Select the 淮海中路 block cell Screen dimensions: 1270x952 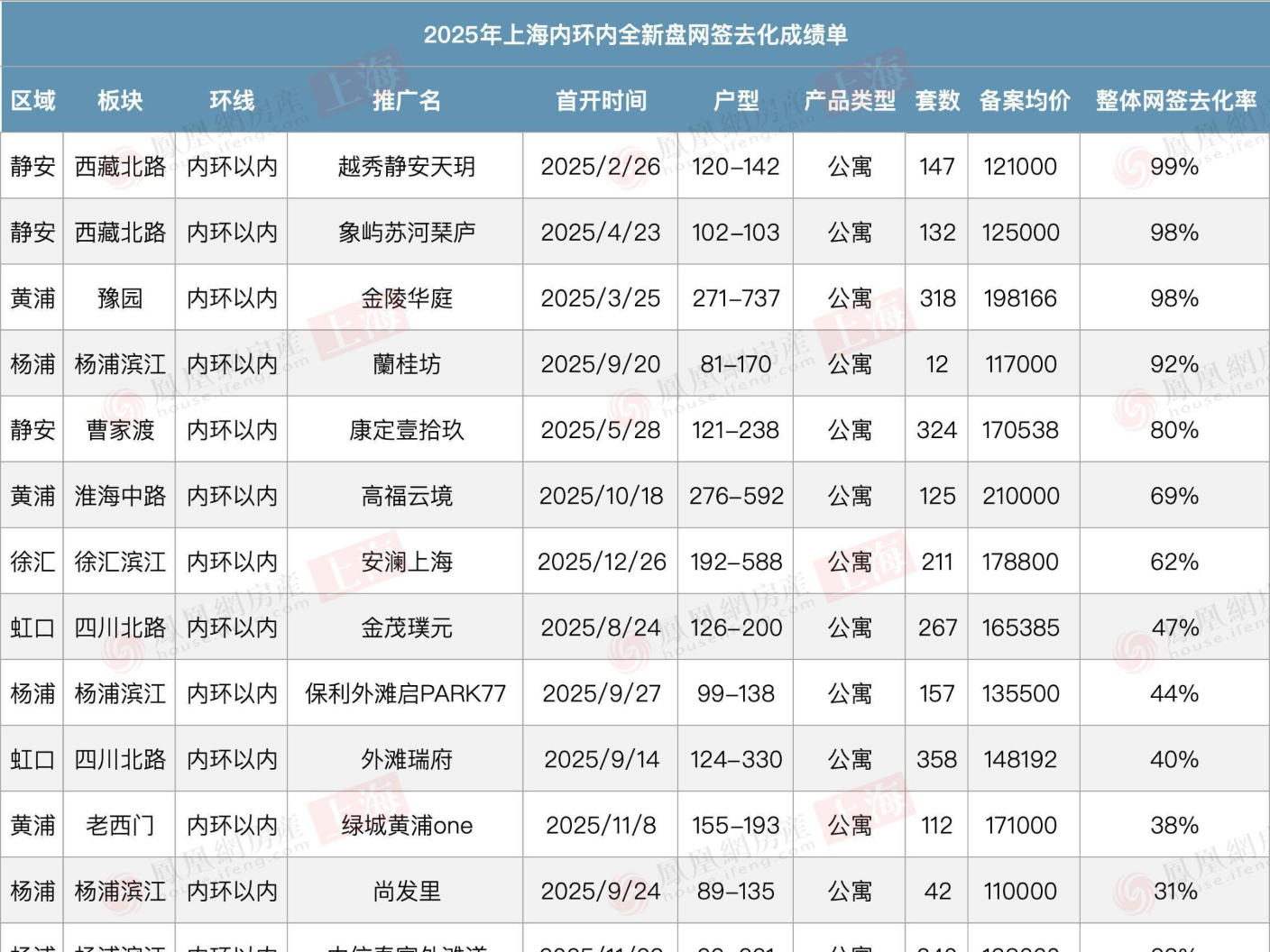point(120,496)
